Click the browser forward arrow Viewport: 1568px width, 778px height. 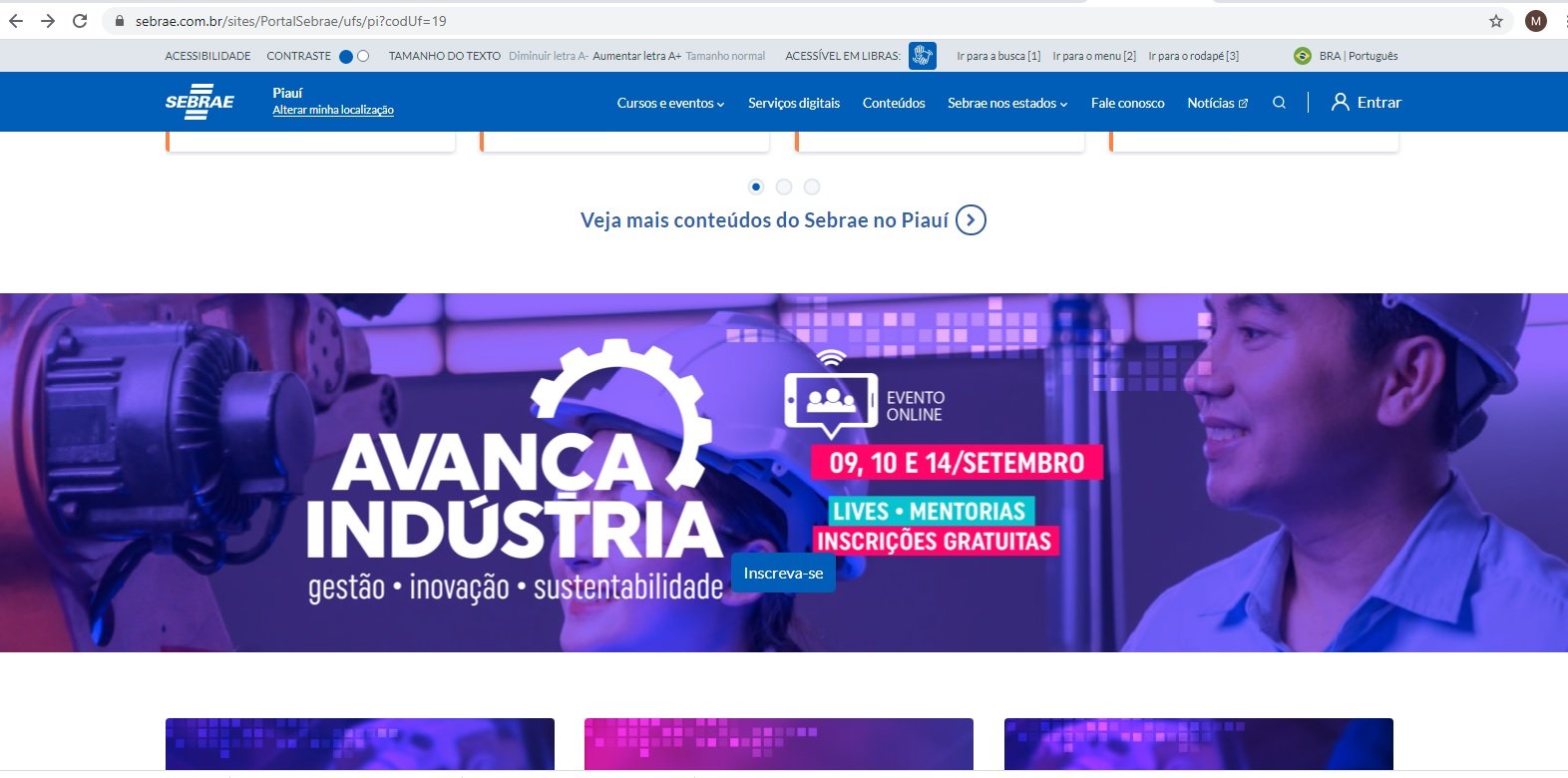pyautogui.click(x=48, y=21)
